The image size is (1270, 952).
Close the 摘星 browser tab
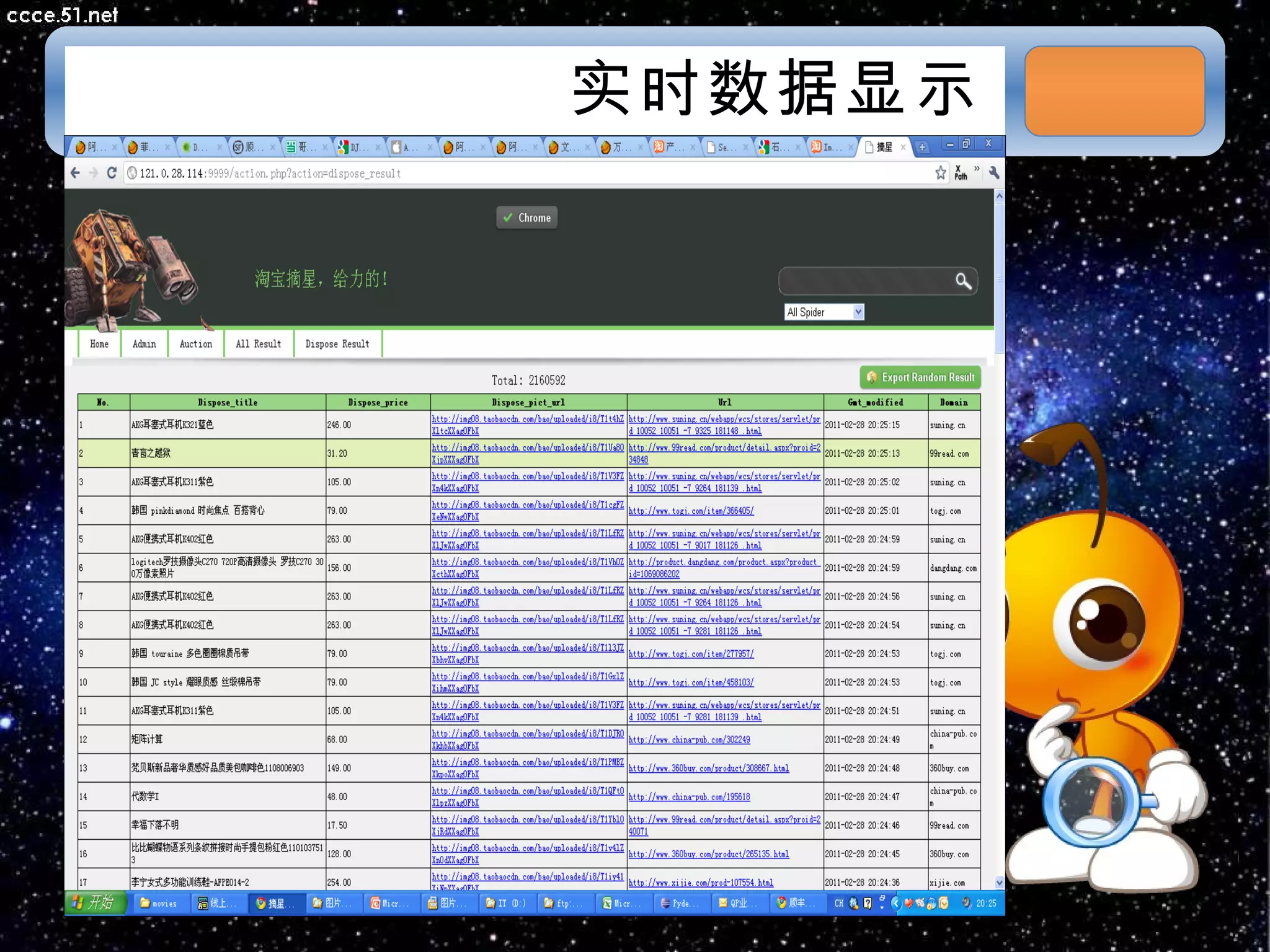coord(903,147)
